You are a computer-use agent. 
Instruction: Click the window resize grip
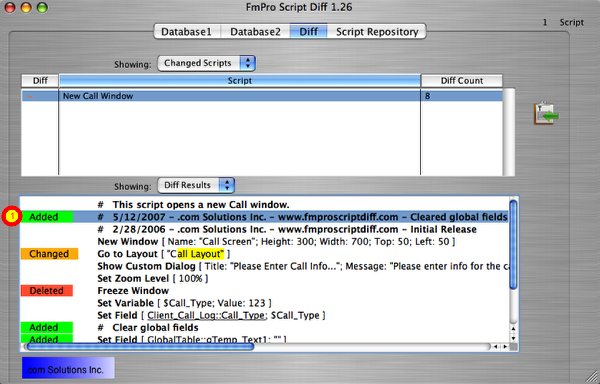[591, 376]
